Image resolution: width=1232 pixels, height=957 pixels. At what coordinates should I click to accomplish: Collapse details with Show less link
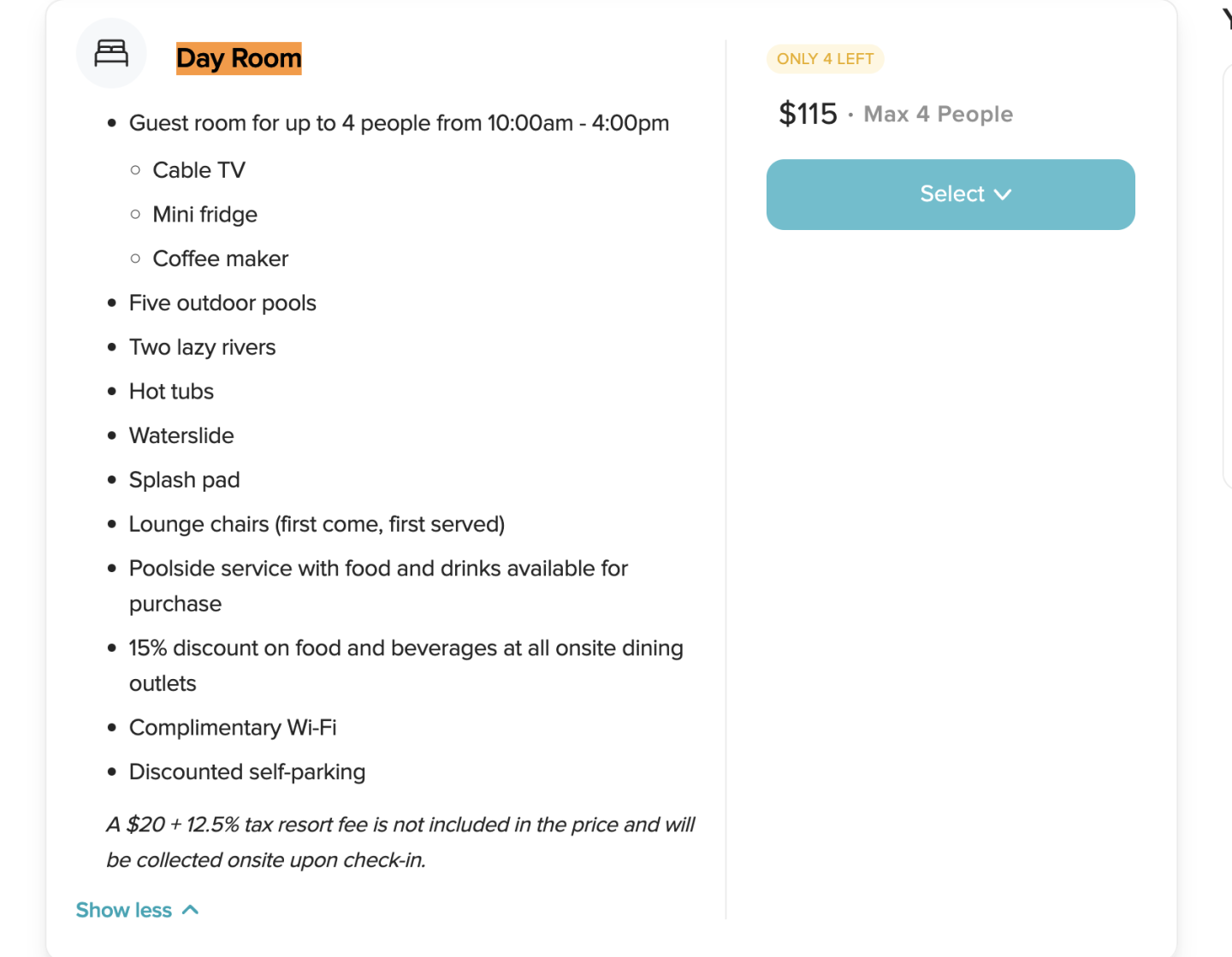[124, 910]
